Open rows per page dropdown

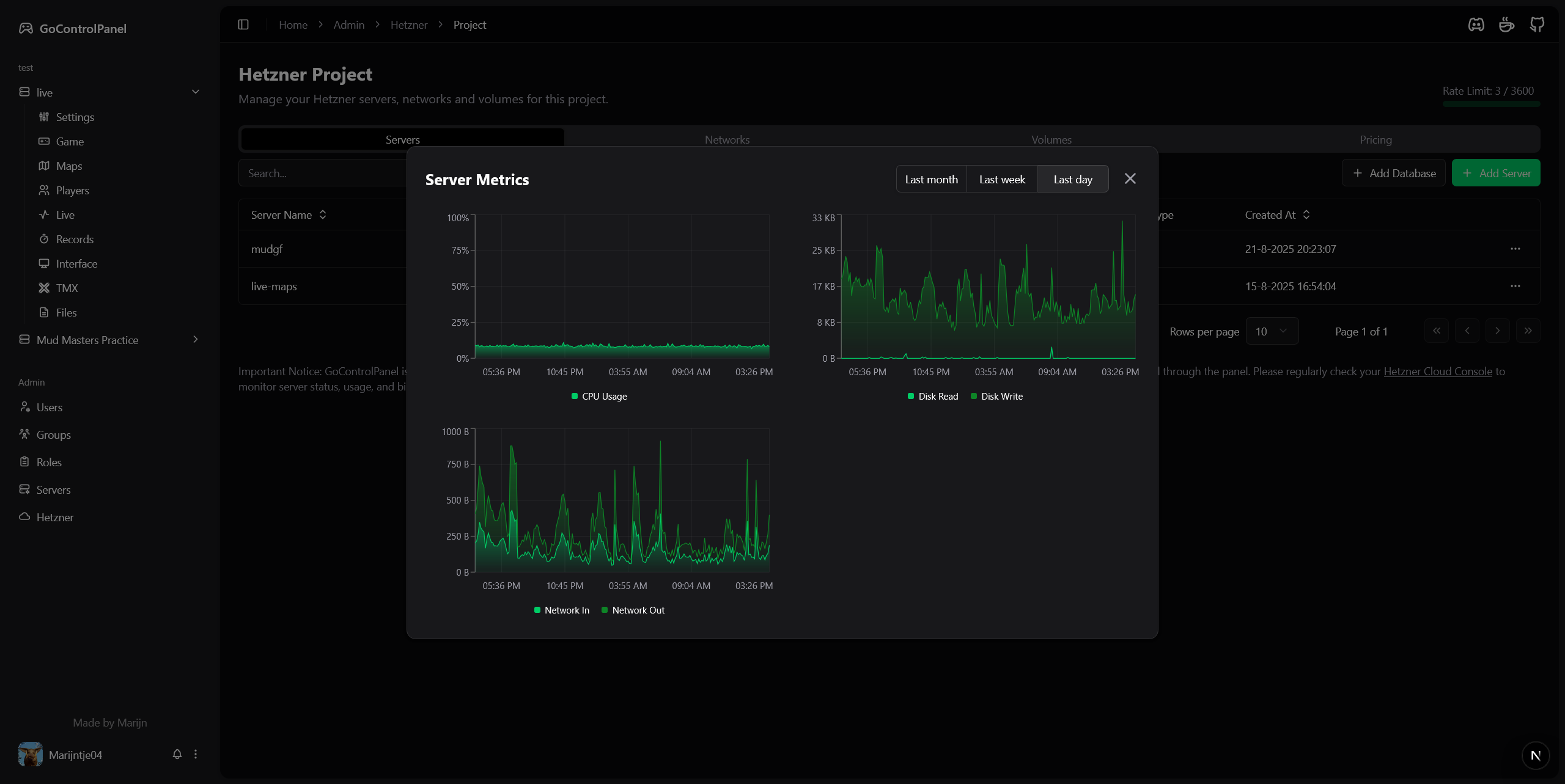pyautogui.click(x=1272, y=331)
